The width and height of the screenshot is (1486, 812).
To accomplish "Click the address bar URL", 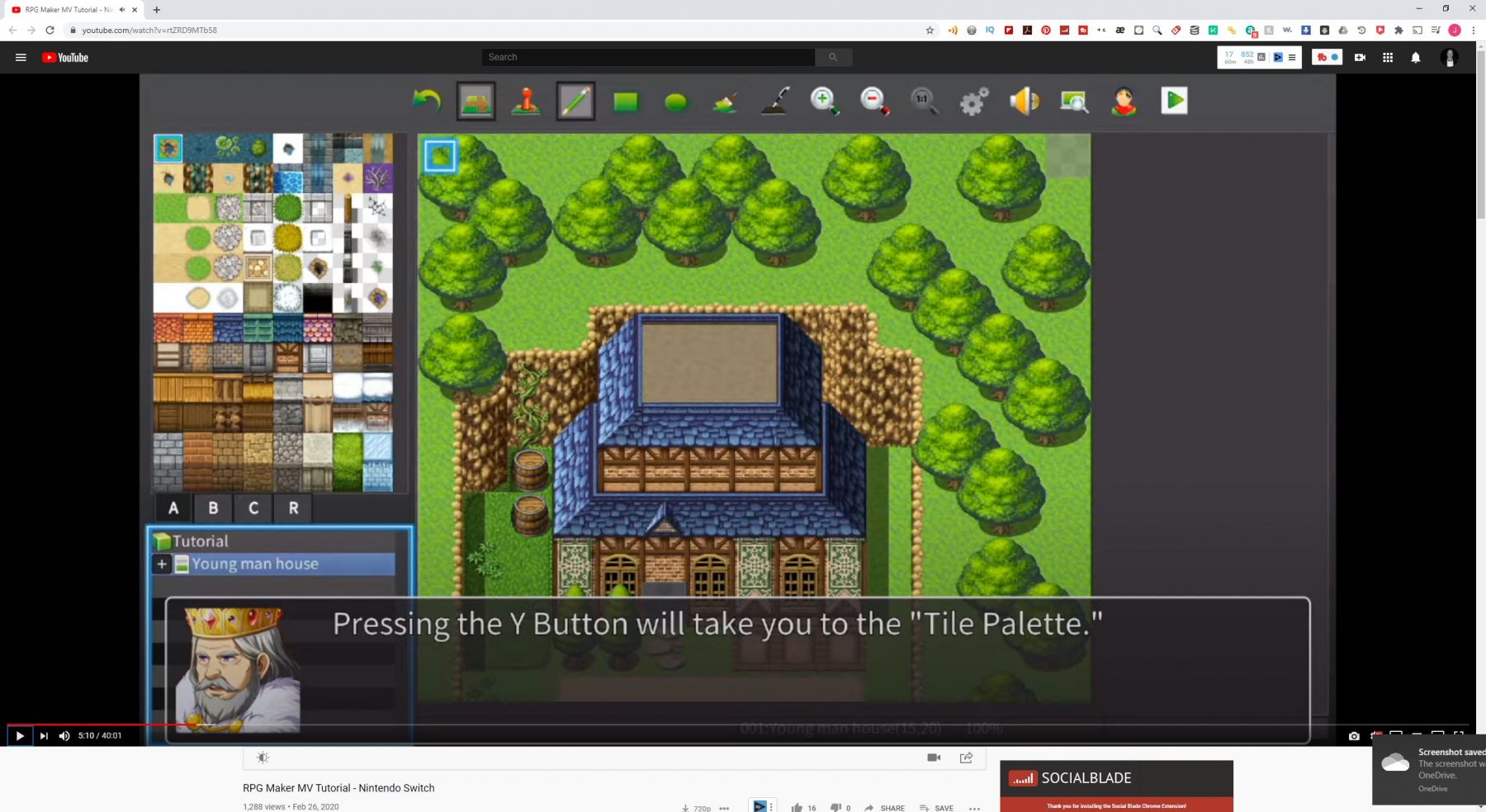I will click(149, 30).
